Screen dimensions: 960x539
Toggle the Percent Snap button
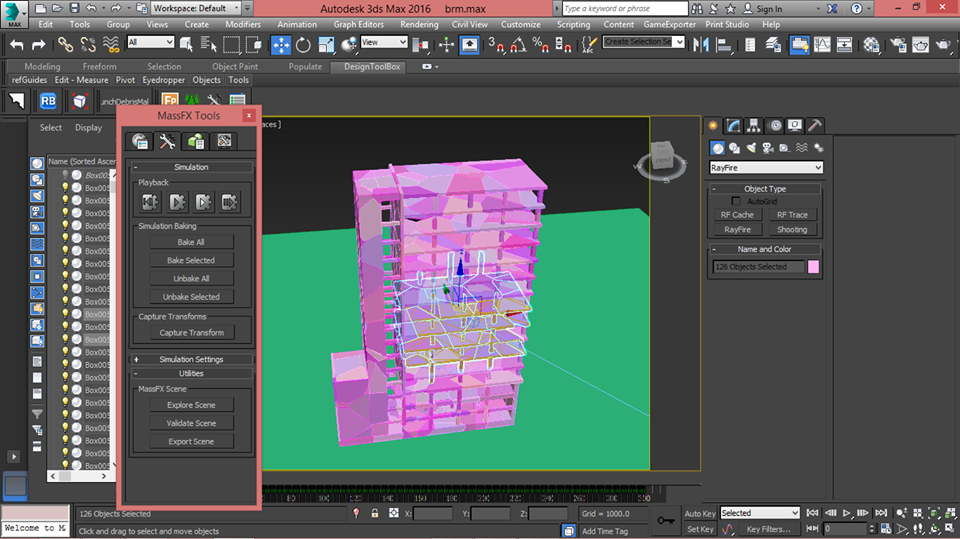541,45
